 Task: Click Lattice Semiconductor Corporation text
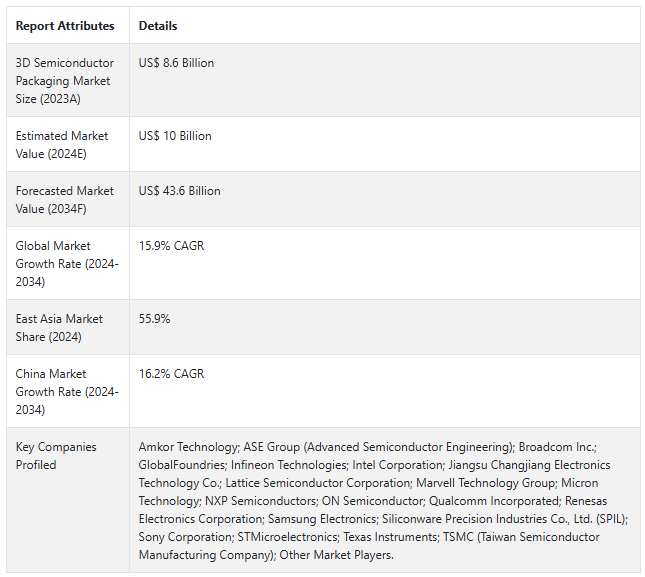(x=318, y=483)
